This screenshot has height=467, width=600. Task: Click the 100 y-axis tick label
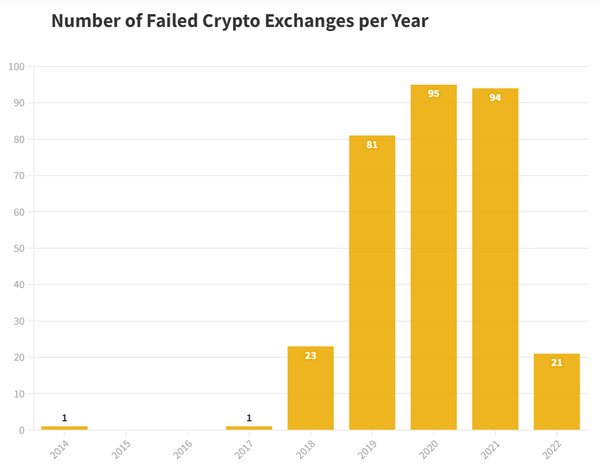16,67
